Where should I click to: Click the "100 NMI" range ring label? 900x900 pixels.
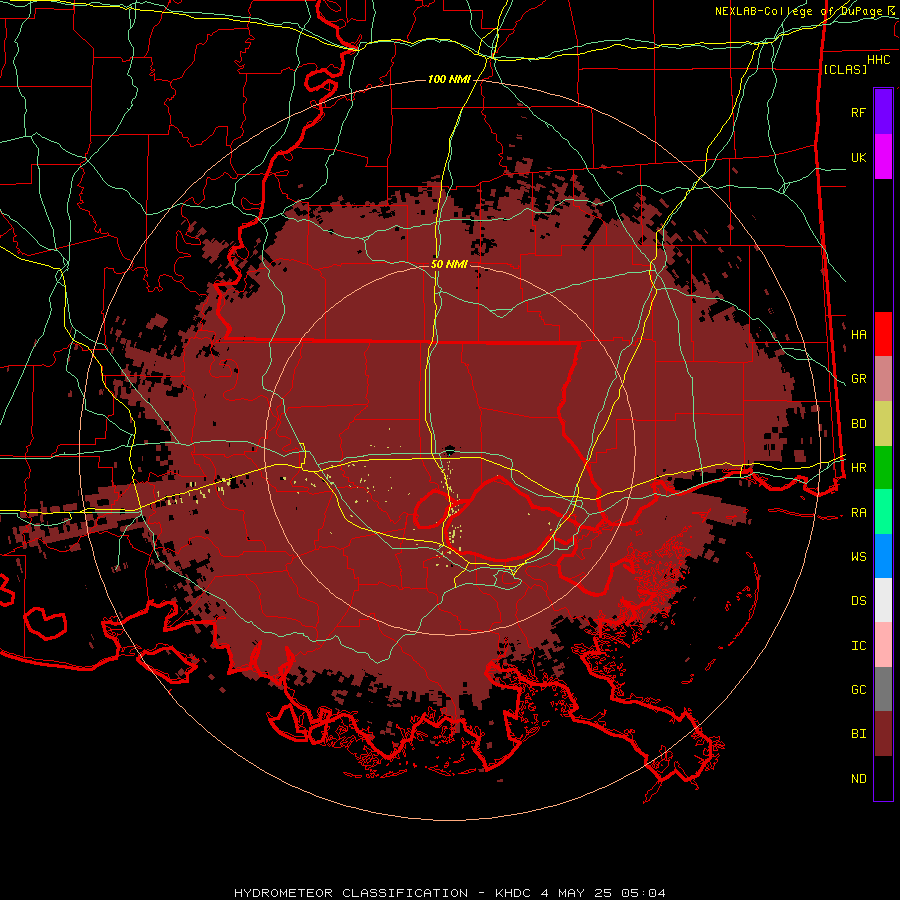coord(449,79)
